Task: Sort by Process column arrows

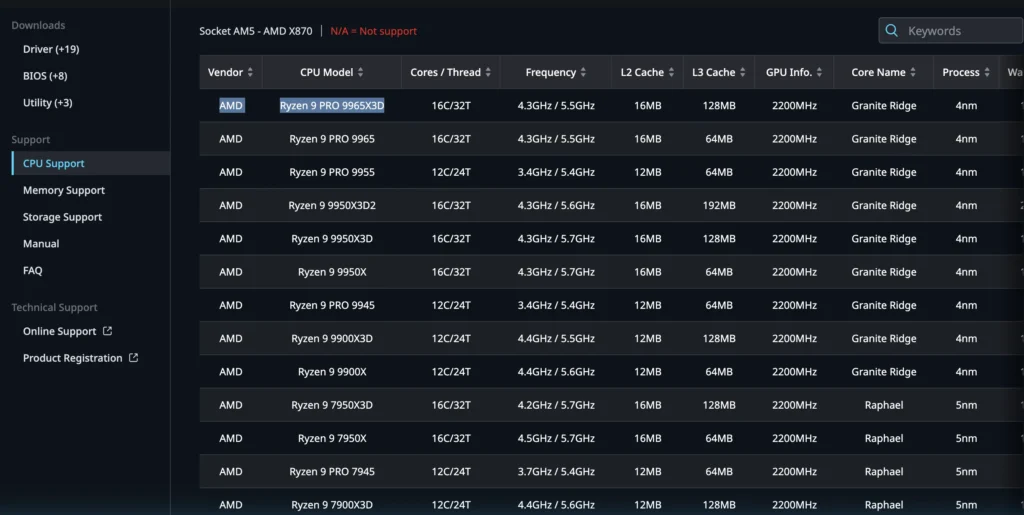Action: coord(987,72)
